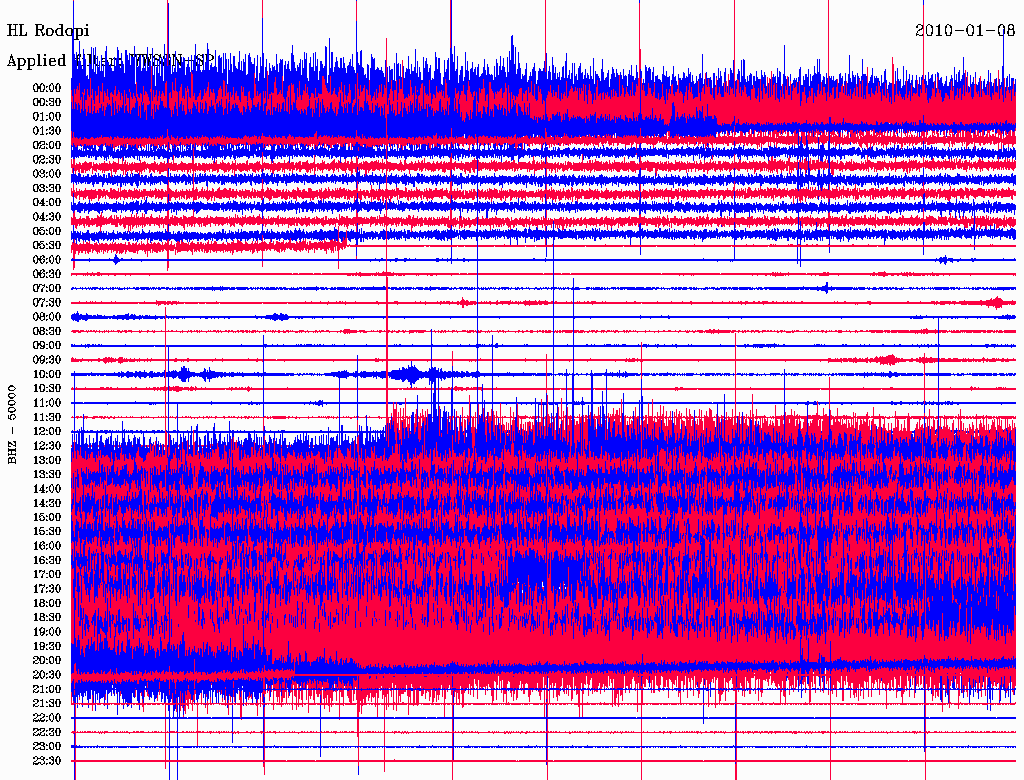
Task: Click the Applied filter text line
Action: point(110,61)
